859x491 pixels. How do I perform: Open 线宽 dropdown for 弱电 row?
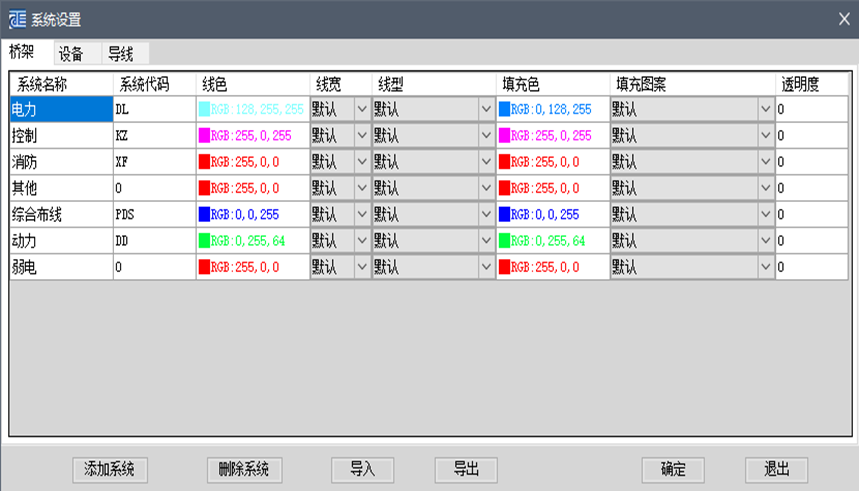[362, 267]
